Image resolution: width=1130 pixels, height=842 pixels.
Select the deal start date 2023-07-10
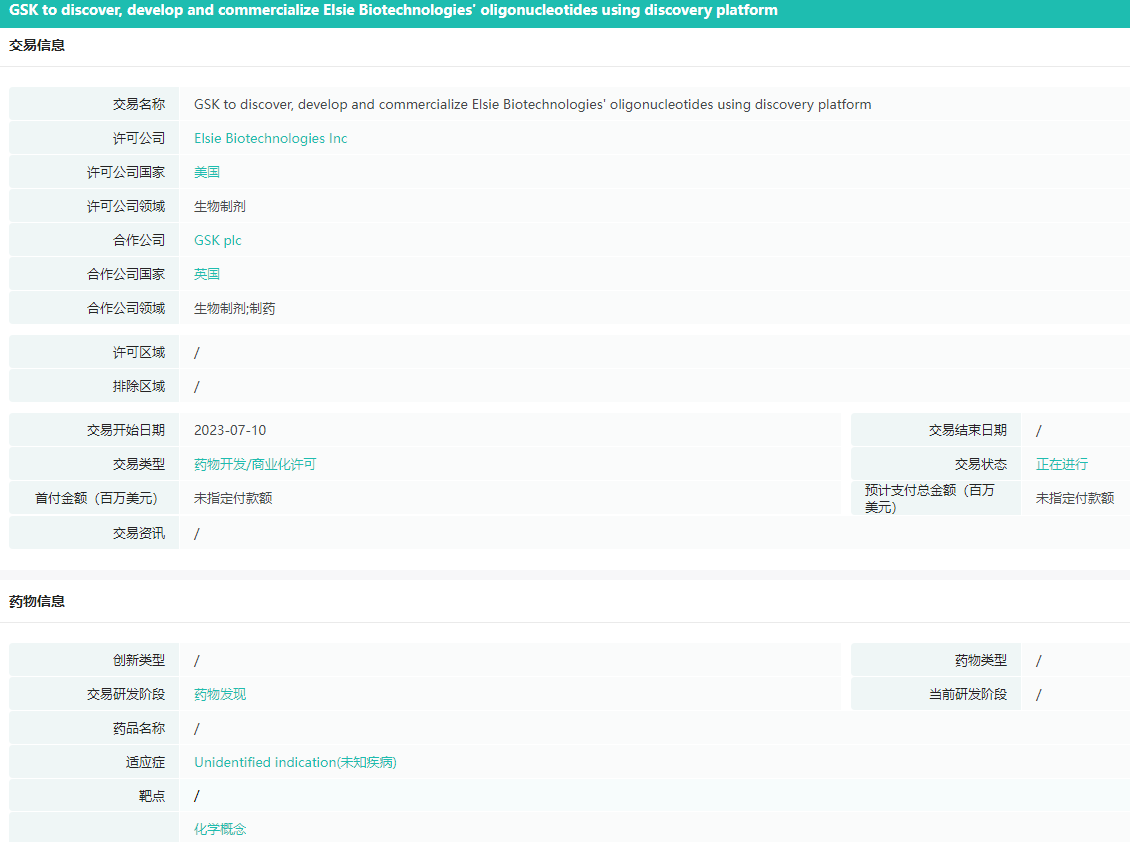tap(230, 430)
